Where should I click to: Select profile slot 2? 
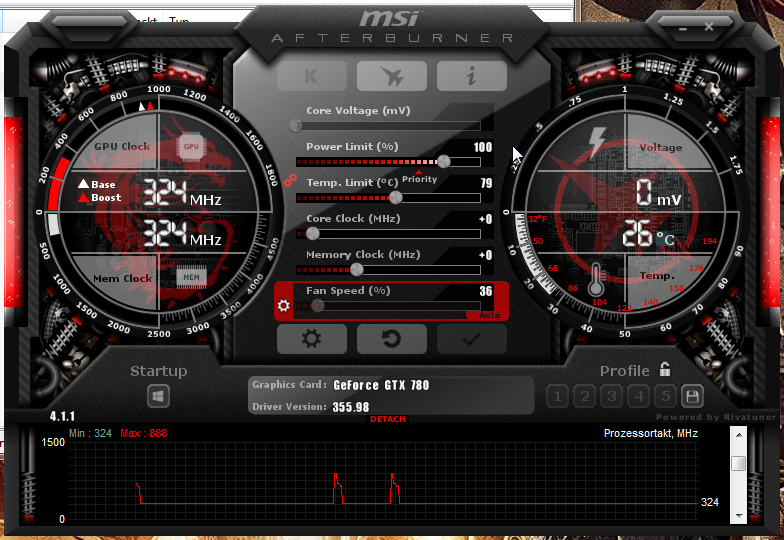[584, 396]
